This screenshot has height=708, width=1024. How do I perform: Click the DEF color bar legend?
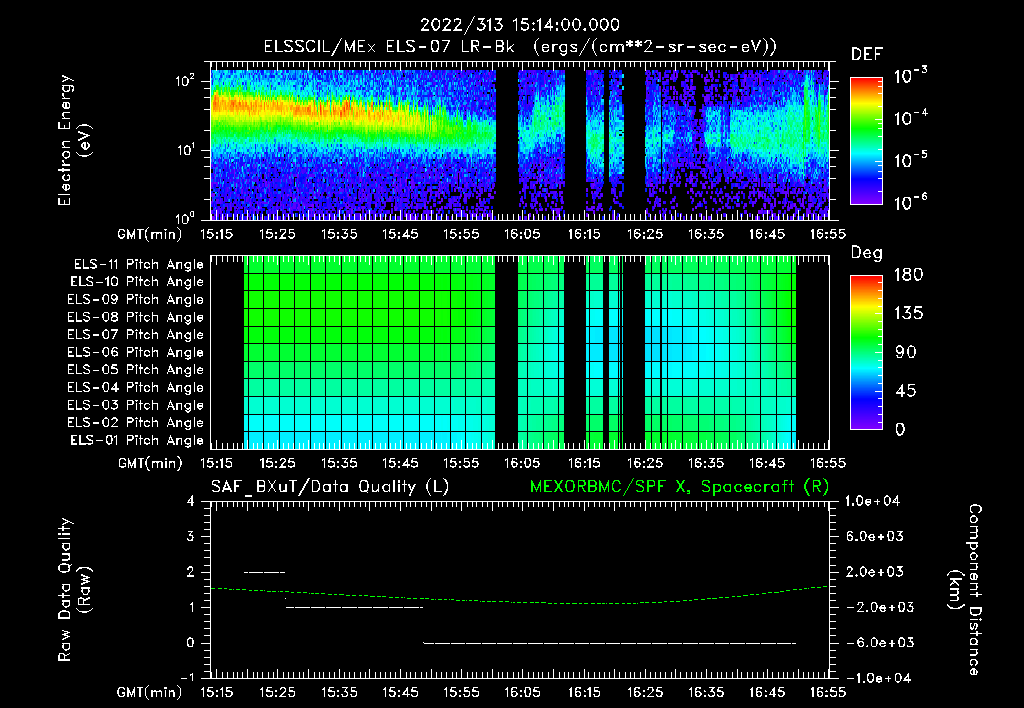pos(866,141)
